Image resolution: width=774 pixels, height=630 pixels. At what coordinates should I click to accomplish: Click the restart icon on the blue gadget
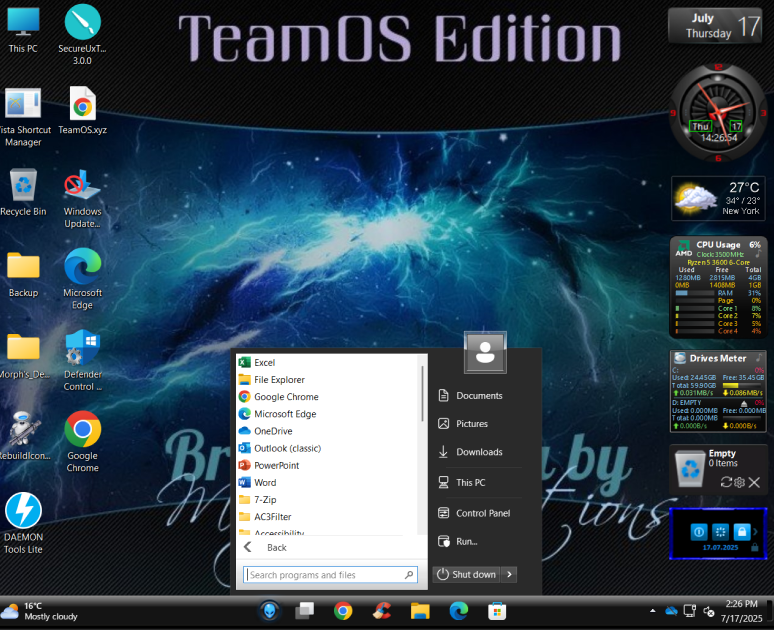pyautogui.click(x=721, y=532)
